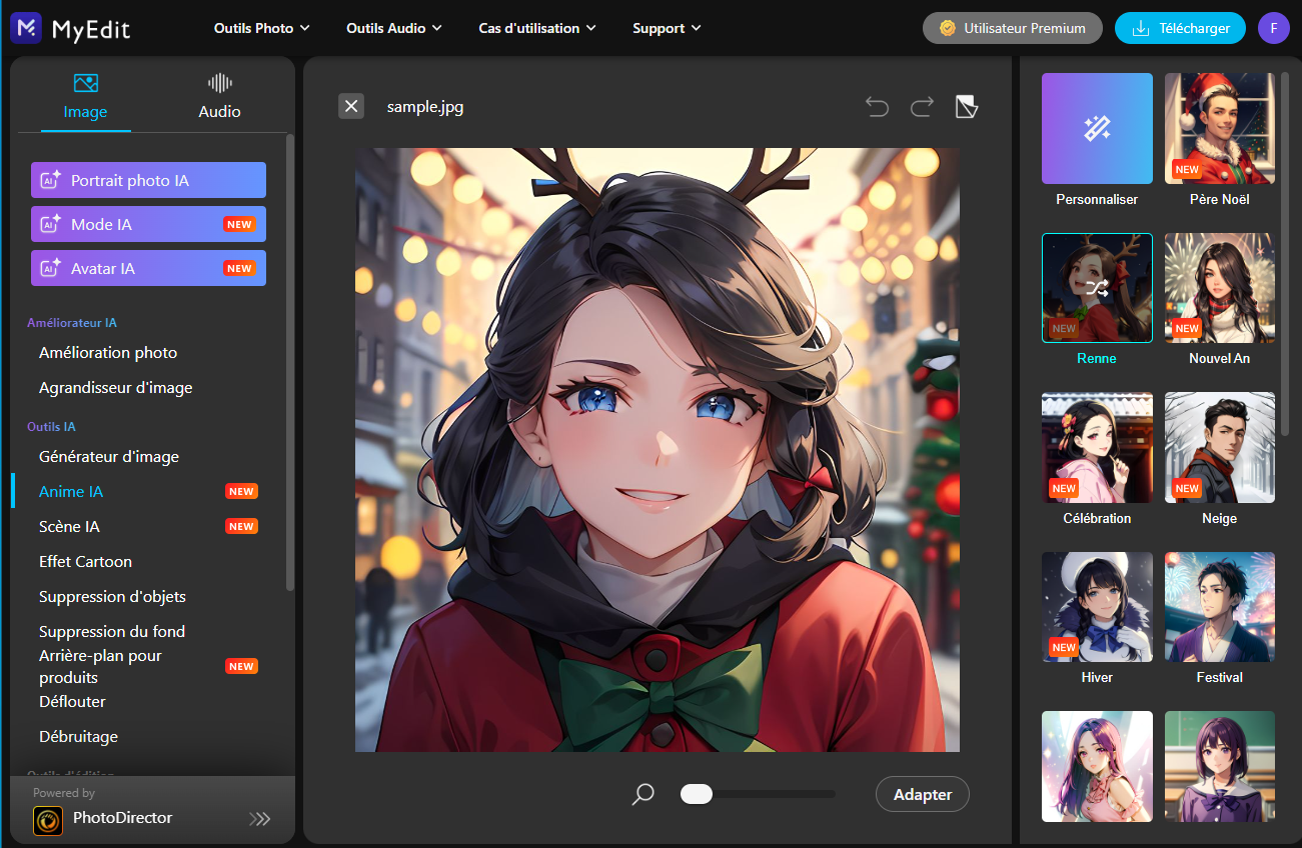Open the F user profile avatar
Viewport: 1302px width, 848px height.
pos(1273,28)
